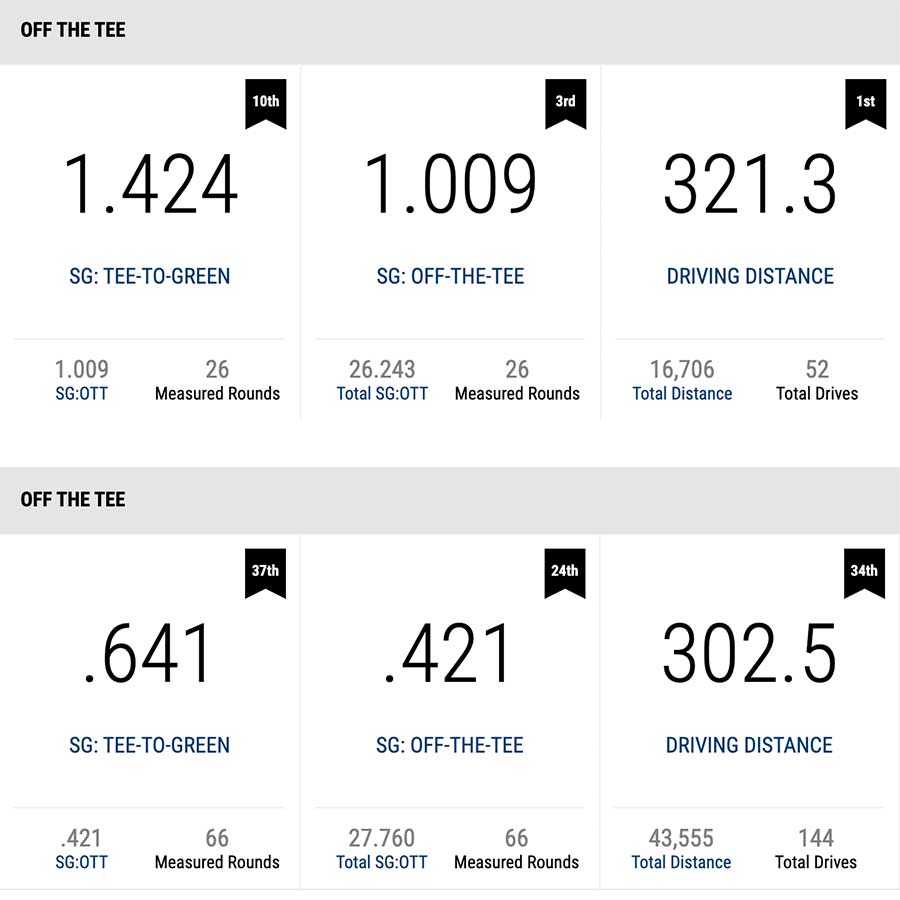Open Driving Distance link under 321.3

click(750, 276)
